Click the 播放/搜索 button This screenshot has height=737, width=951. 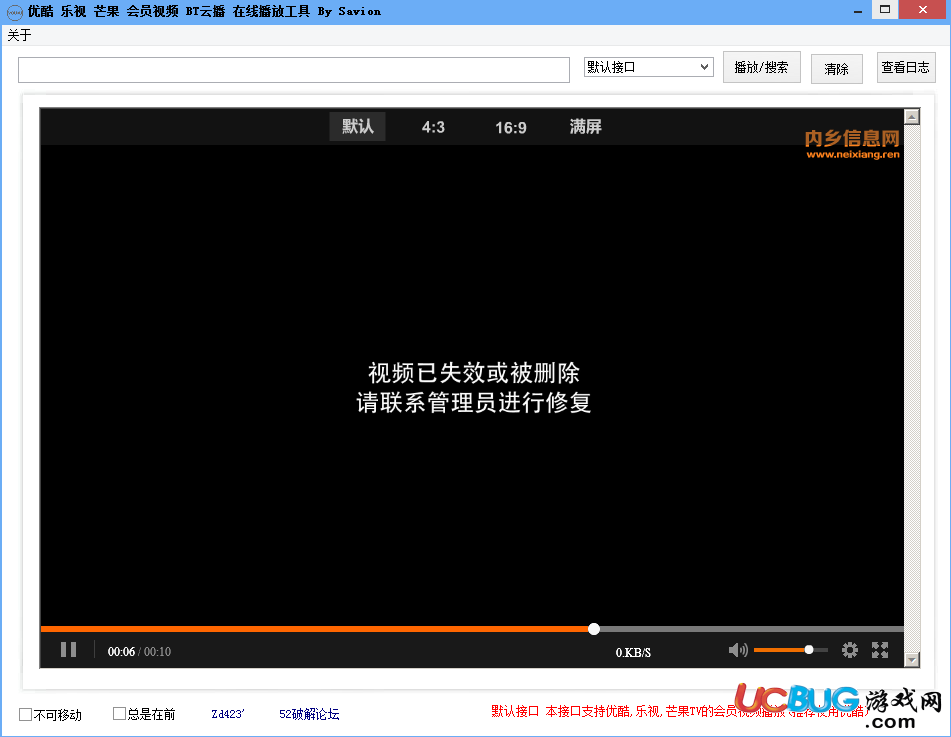[762, 67]
